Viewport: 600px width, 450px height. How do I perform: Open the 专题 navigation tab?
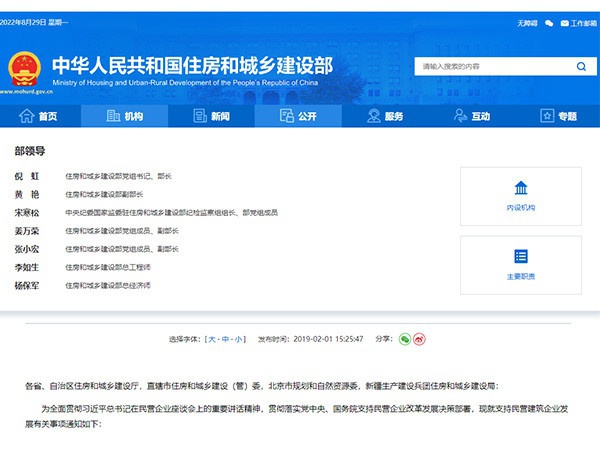558,116
